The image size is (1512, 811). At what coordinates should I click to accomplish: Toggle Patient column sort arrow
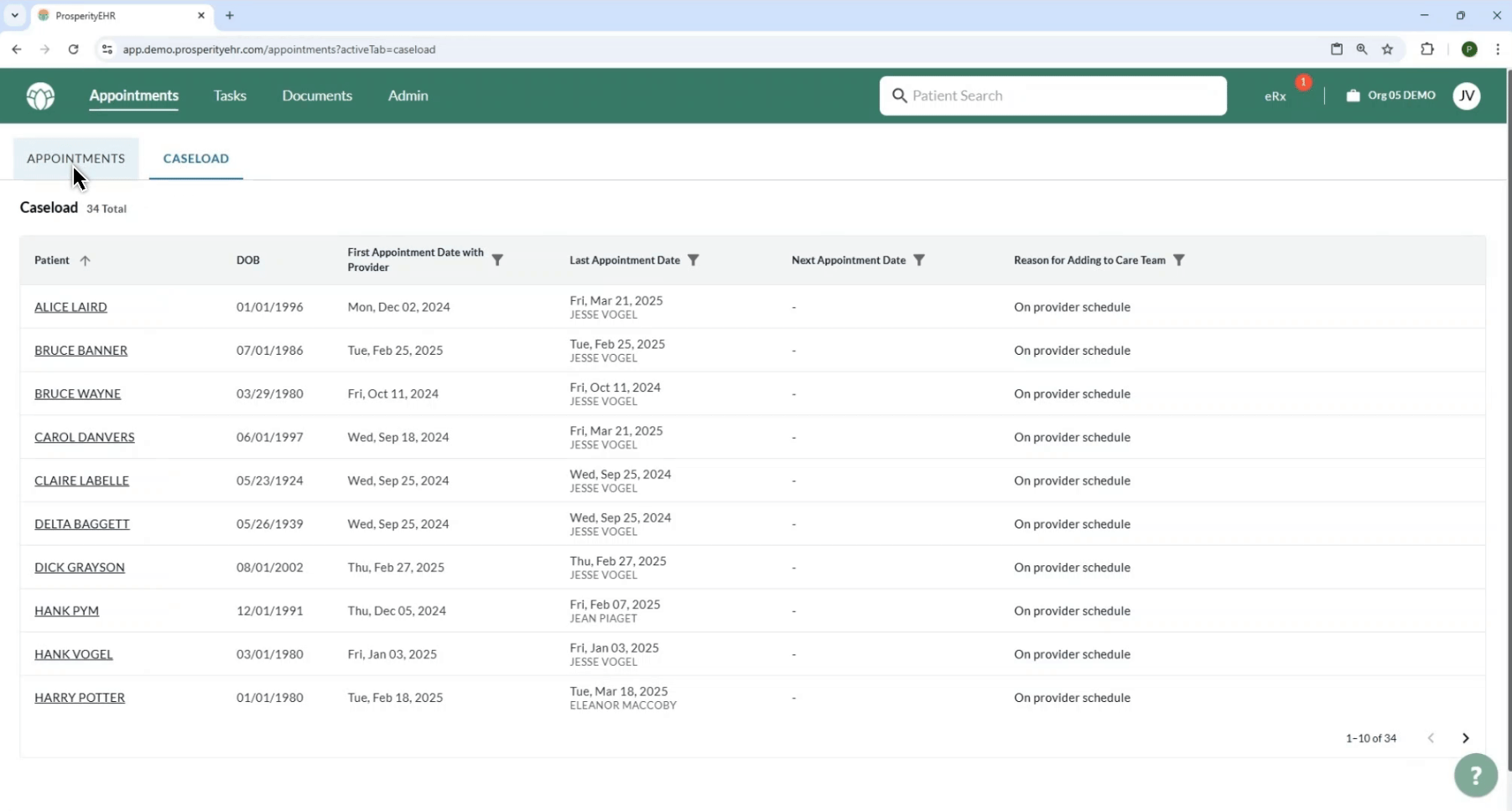tap(85, 261)
